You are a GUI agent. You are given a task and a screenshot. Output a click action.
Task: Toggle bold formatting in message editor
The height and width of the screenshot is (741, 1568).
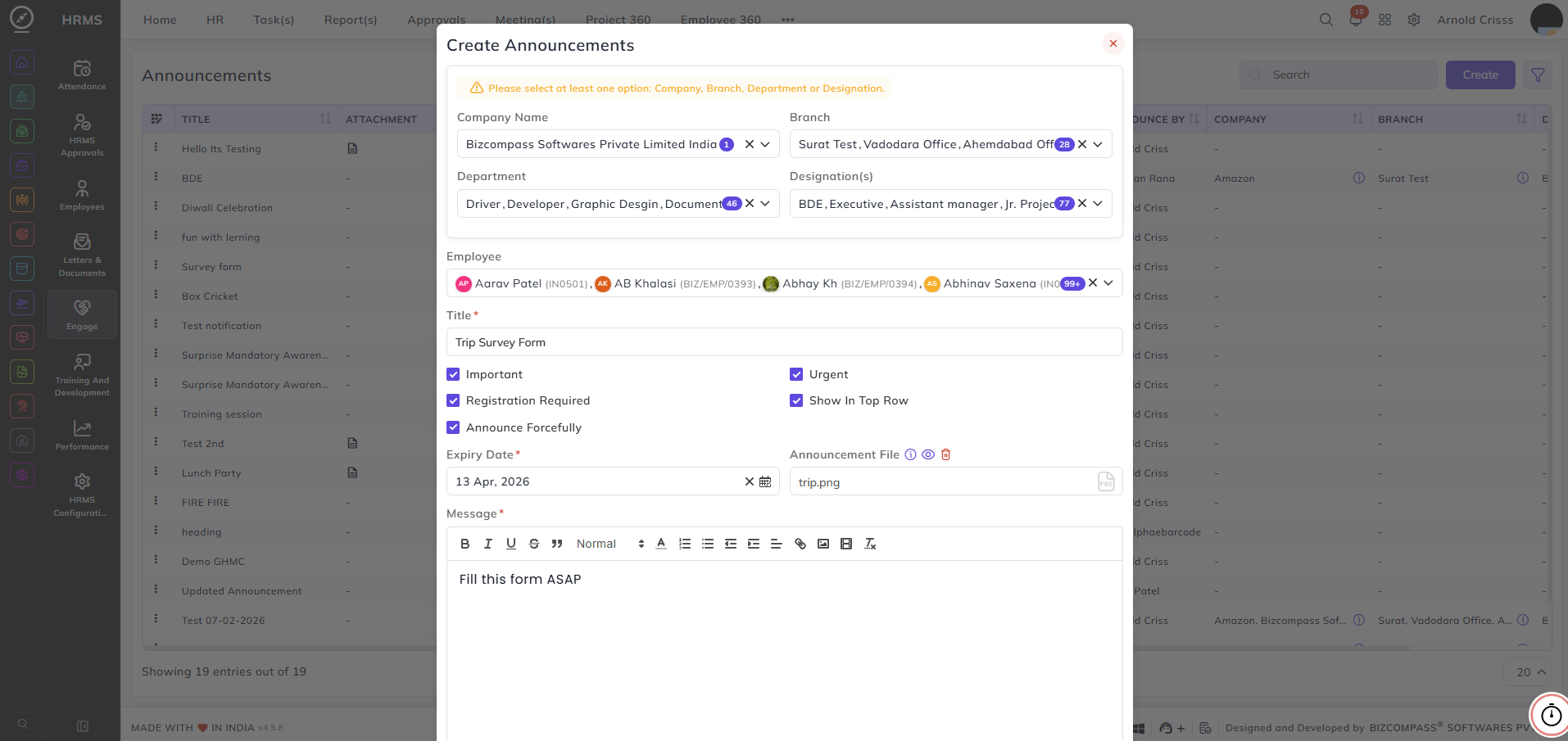[x=465, y=544]
